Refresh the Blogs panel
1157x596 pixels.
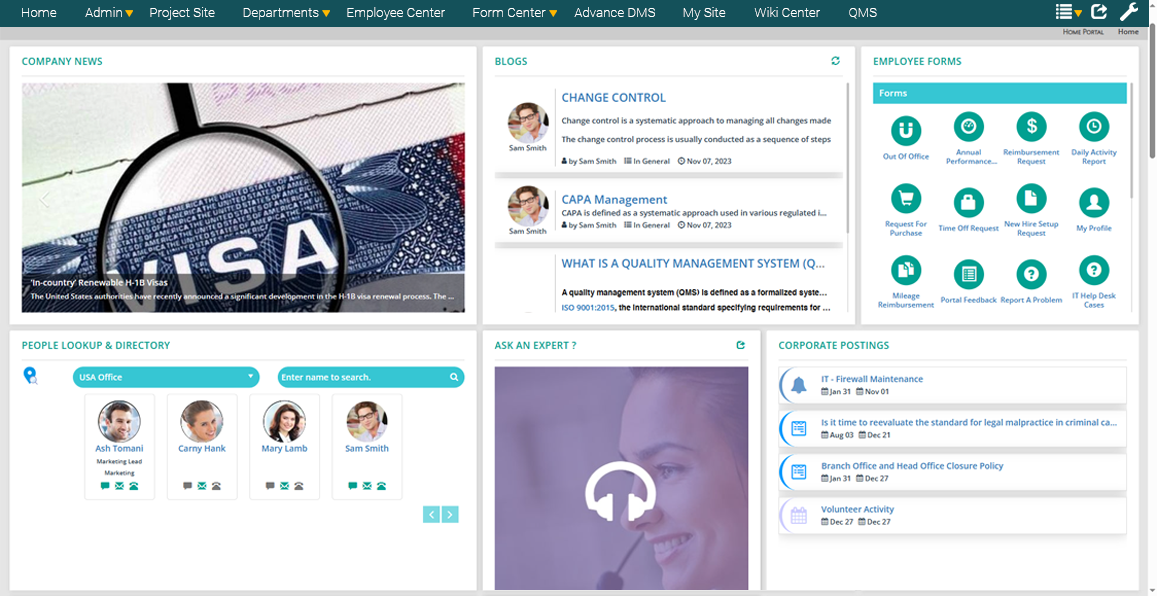(836, 60)
